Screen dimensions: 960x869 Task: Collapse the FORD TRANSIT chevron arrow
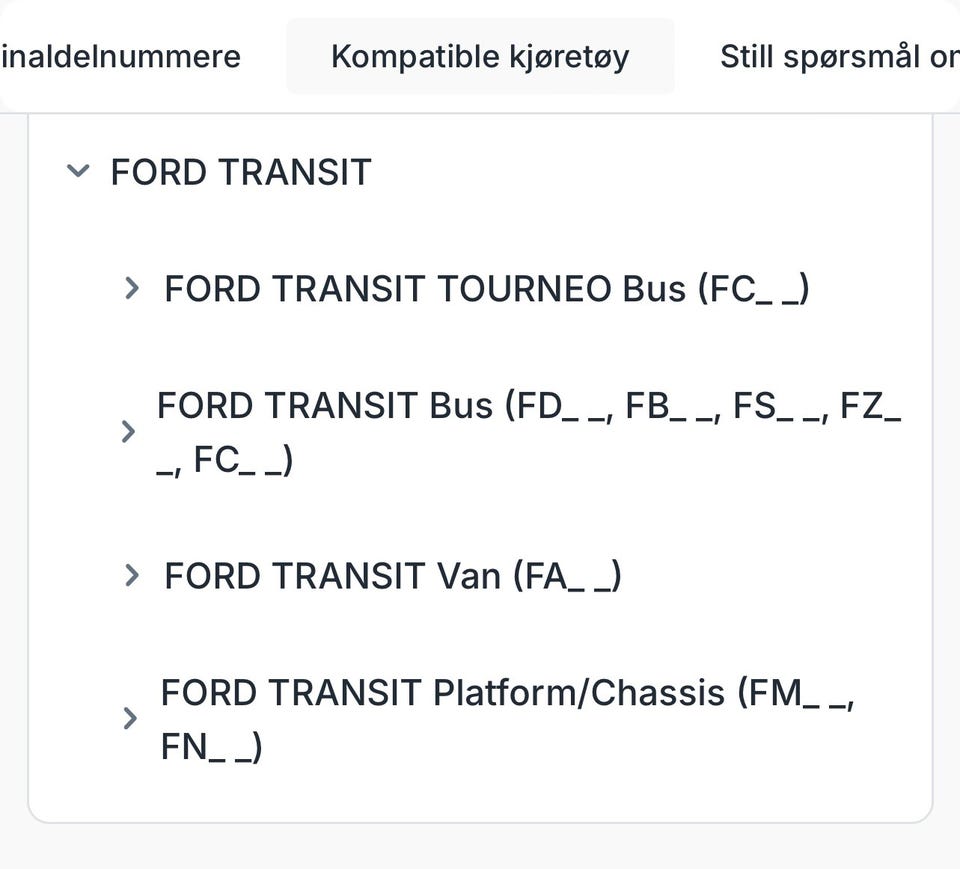click(77, 171)
